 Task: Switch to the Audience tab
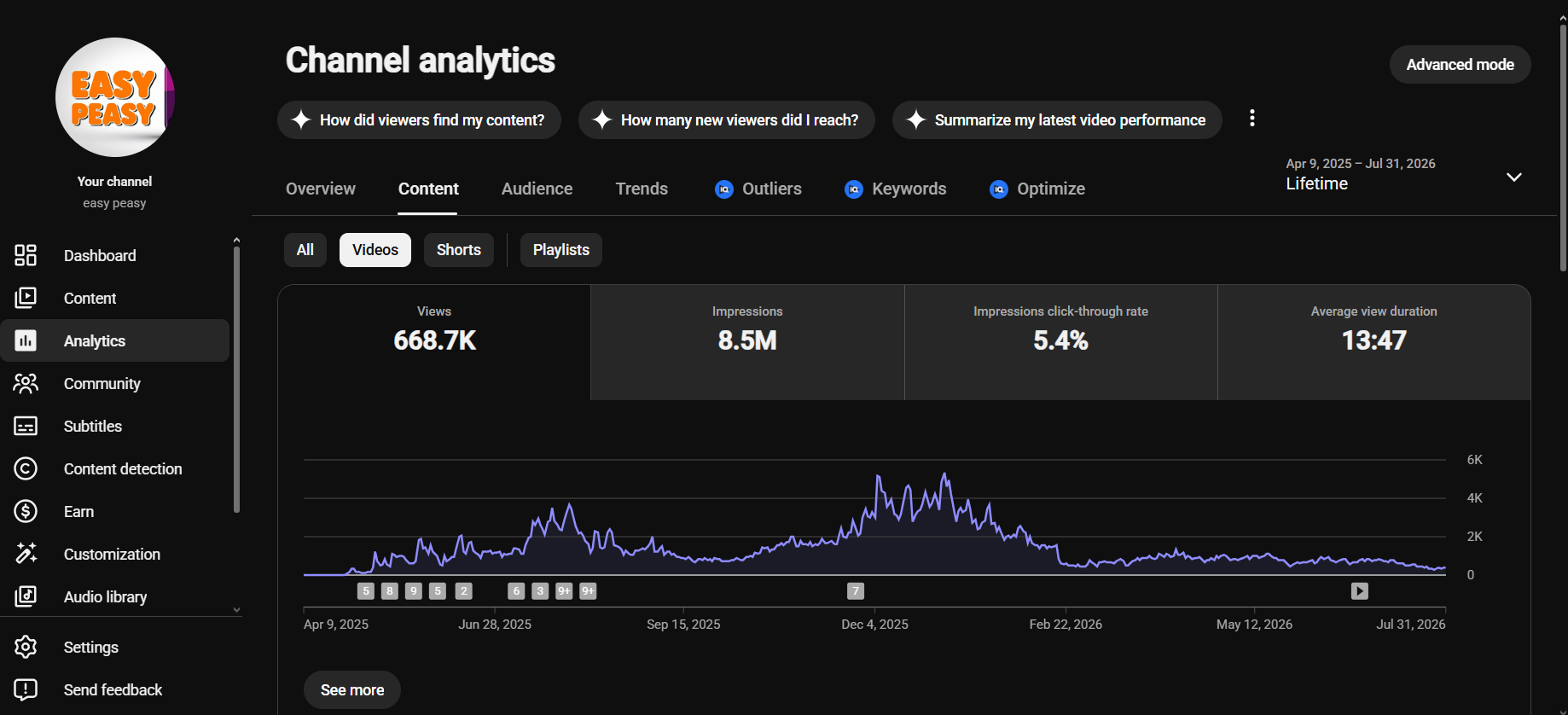(x=537, y=189)
